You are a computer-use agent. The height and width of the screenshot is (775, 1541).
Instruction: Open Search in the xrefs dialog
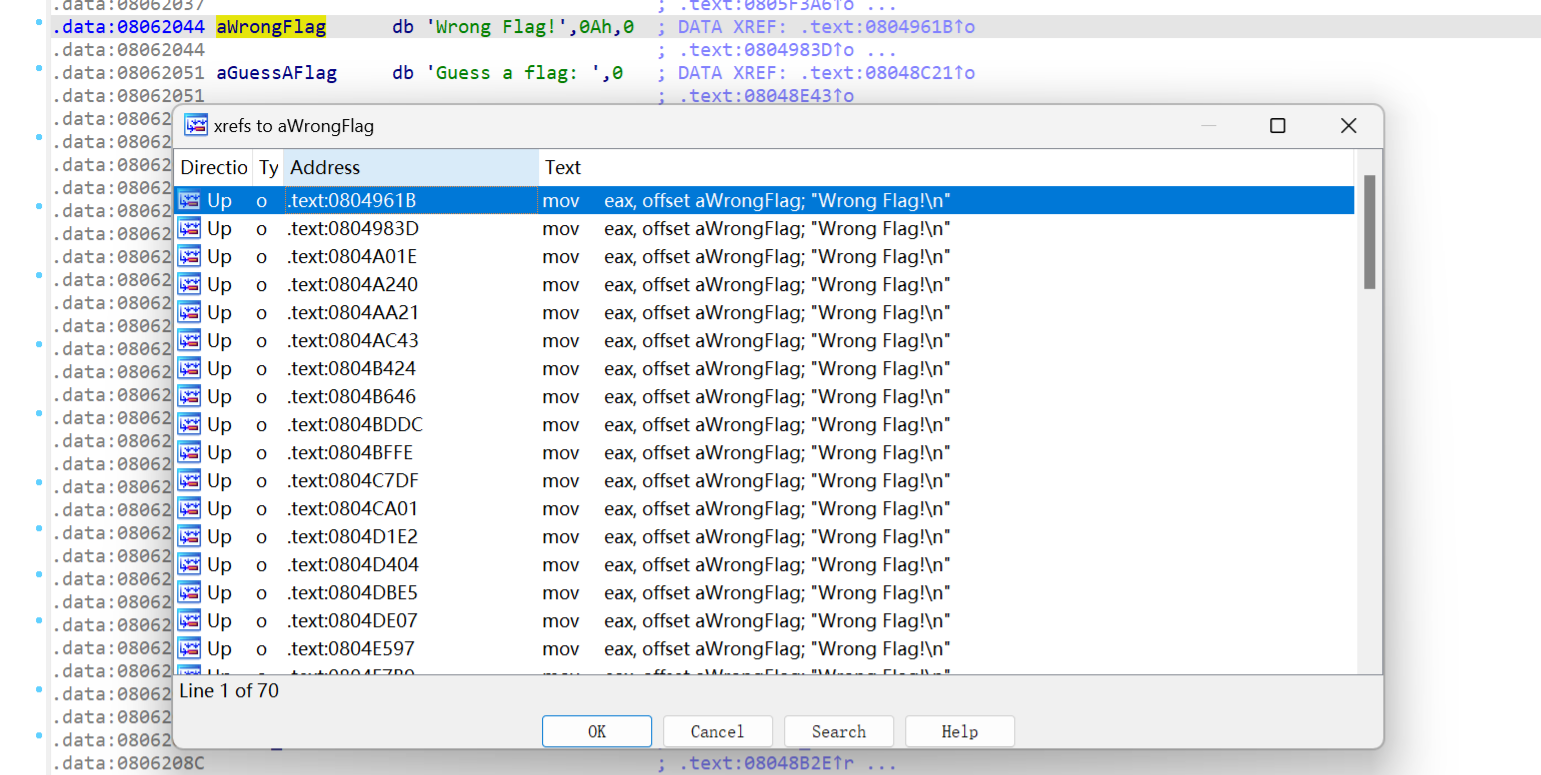coord(838,731)
